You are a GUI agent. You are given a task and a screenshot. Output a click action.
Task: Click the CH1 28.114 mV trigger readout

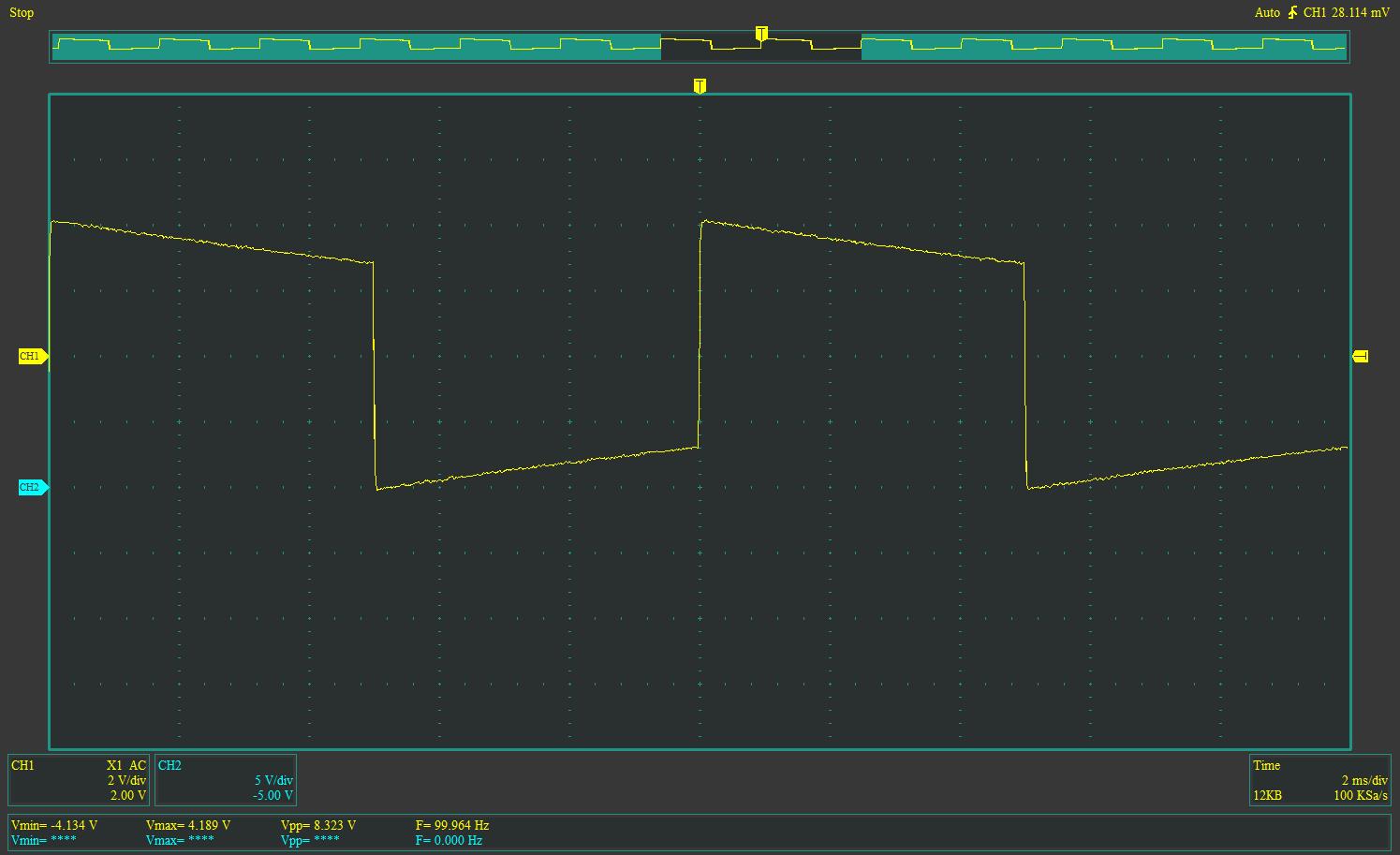[1347, 12]
